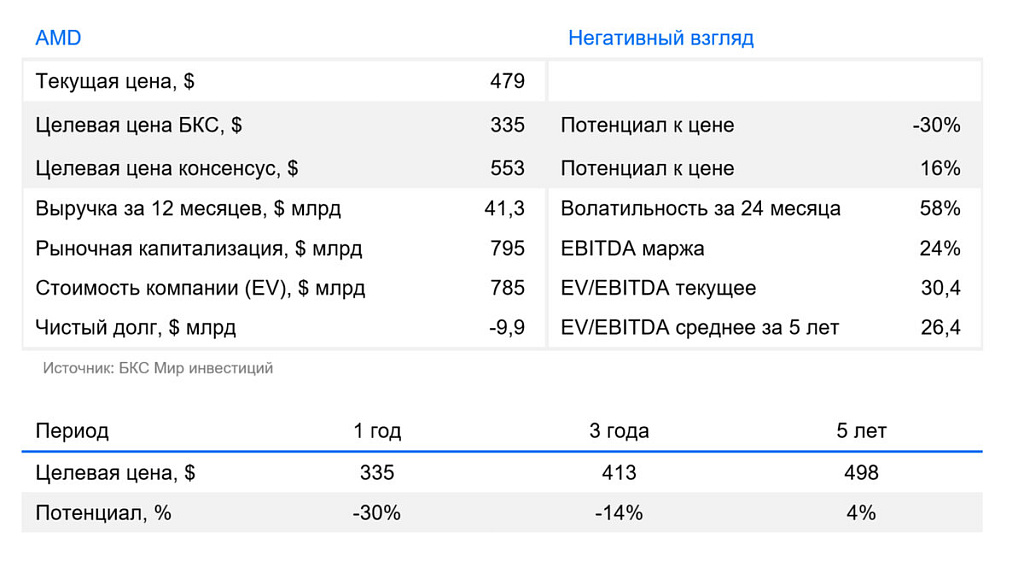Select the 3 года column header
The height and width of the screenshot is (579, 1024).
pyautogui.click(x=619, y=431)
